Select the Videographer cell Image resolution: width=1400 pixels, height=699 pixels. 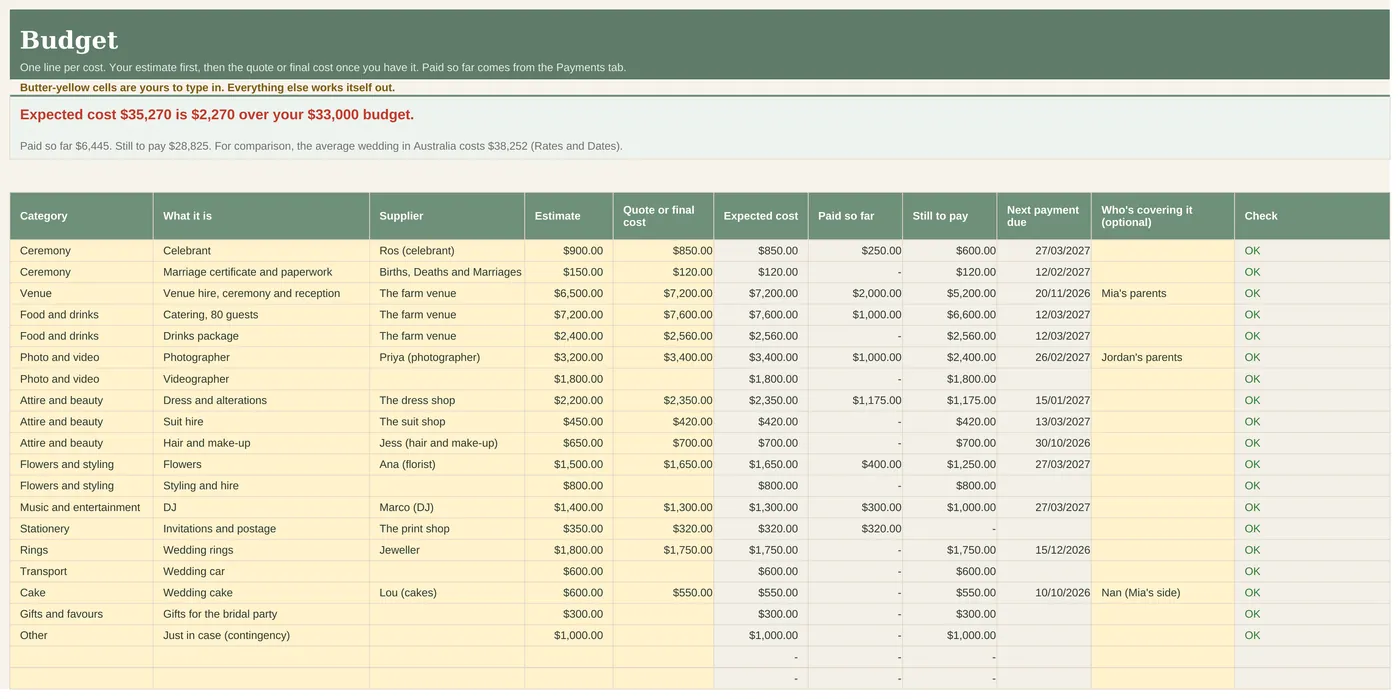[x=261, y=379]
